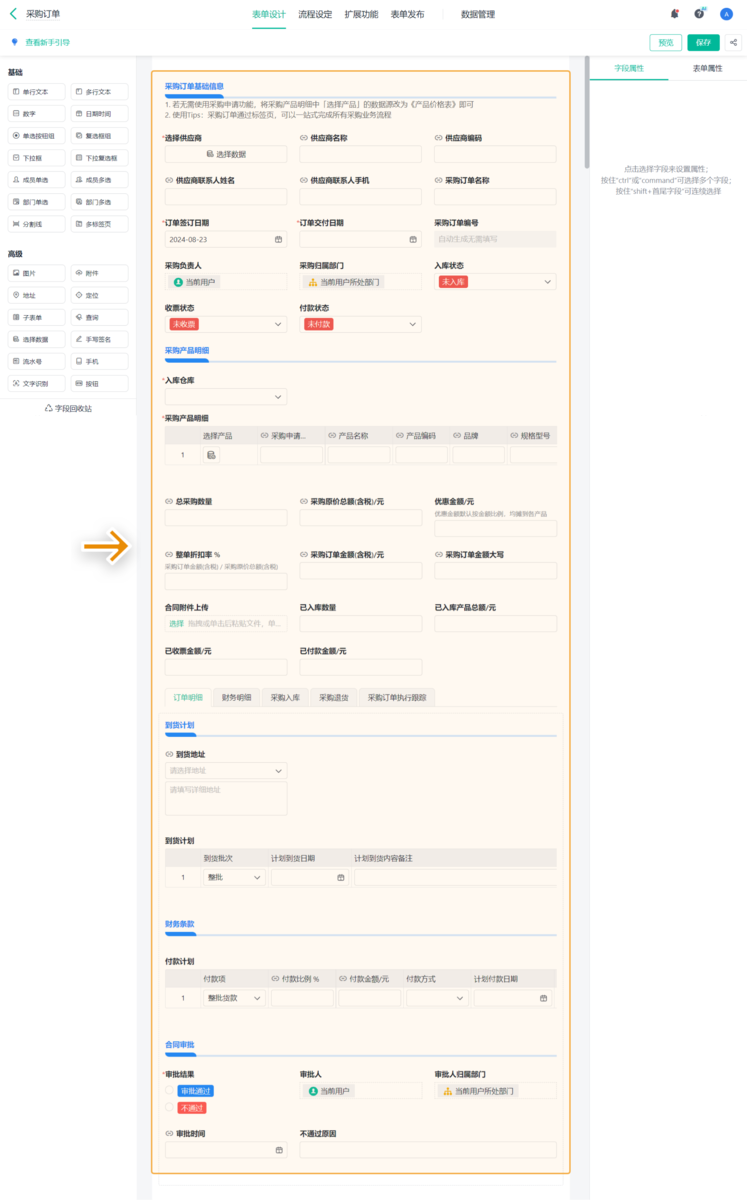
Task: Expand the 入库状态 dropdown
Action: tap(495, 283)
